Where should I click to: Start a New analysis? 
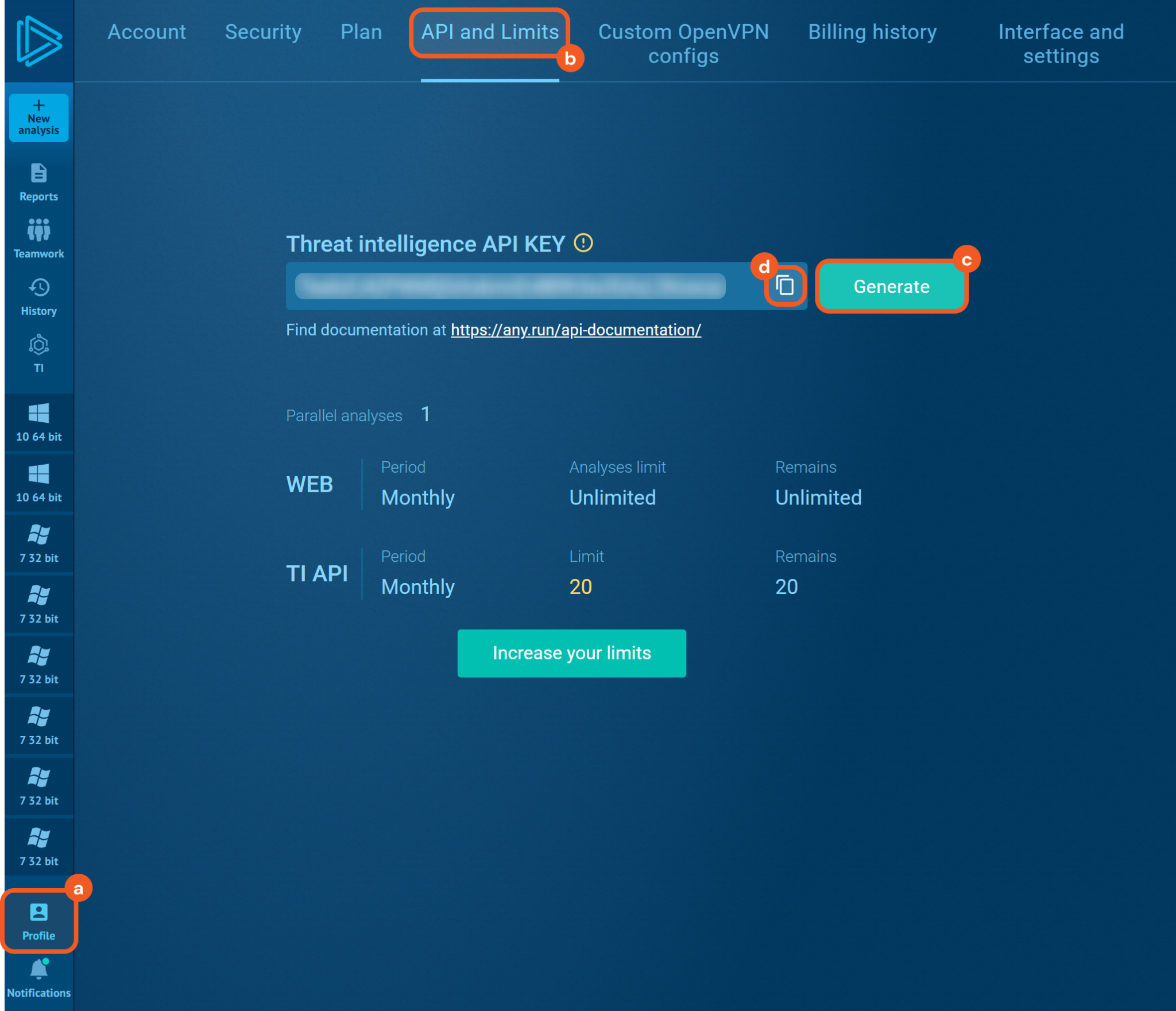point(39,118)
